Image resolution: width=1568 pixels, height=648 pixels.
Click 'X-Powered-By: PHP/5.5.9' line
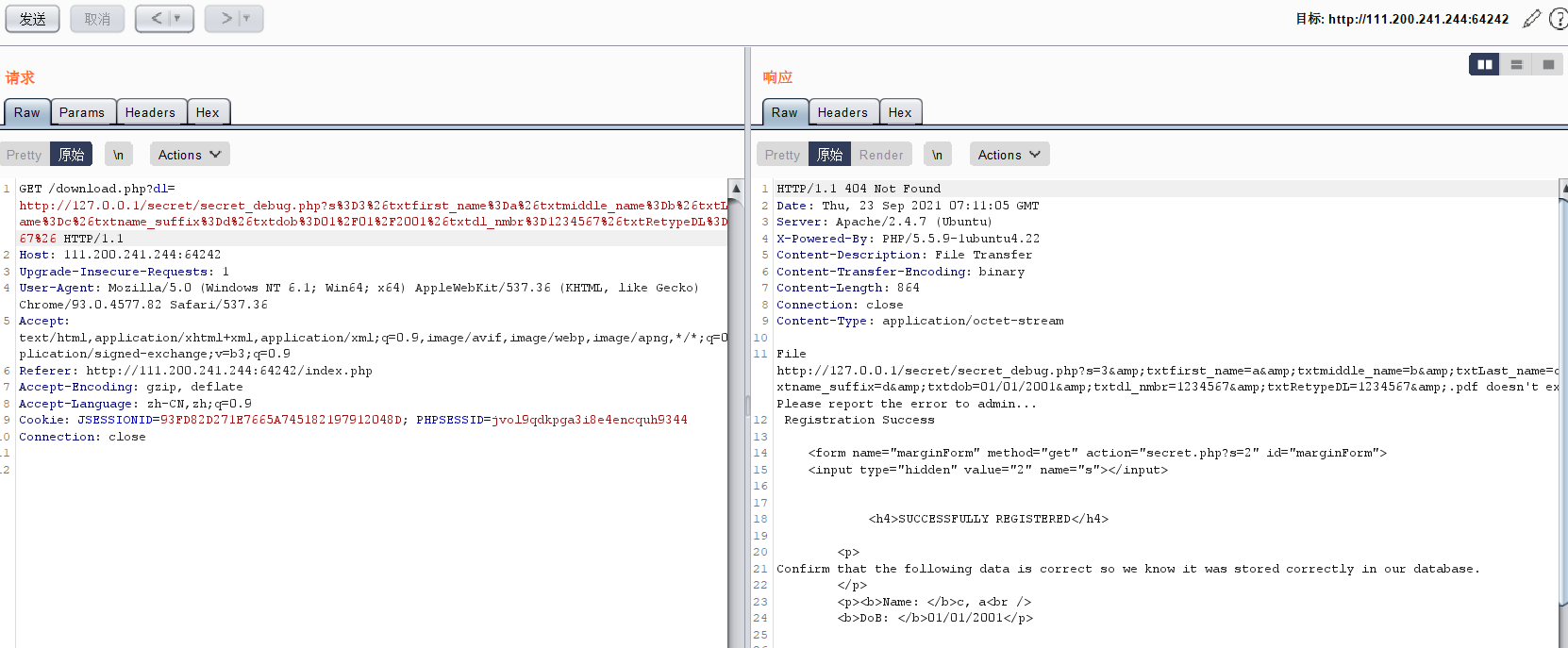click(x=908, y=239)
